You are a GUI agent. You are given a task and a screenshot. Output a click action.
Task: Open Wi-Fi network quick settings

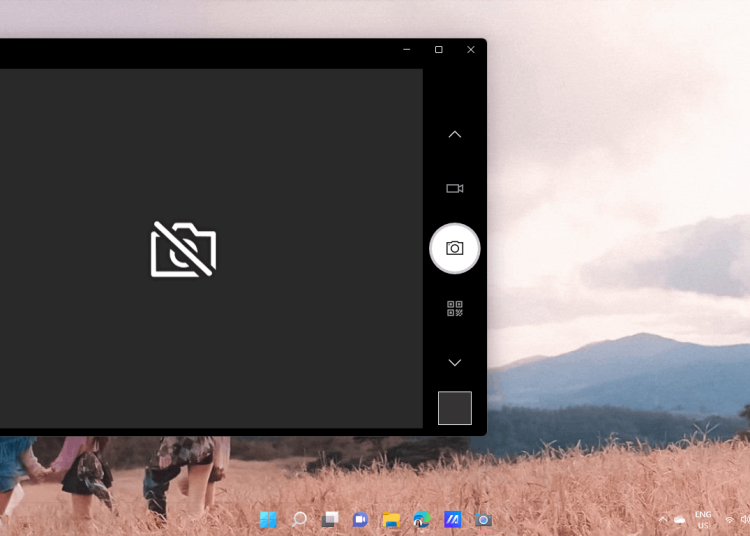[x=729, y=520]
